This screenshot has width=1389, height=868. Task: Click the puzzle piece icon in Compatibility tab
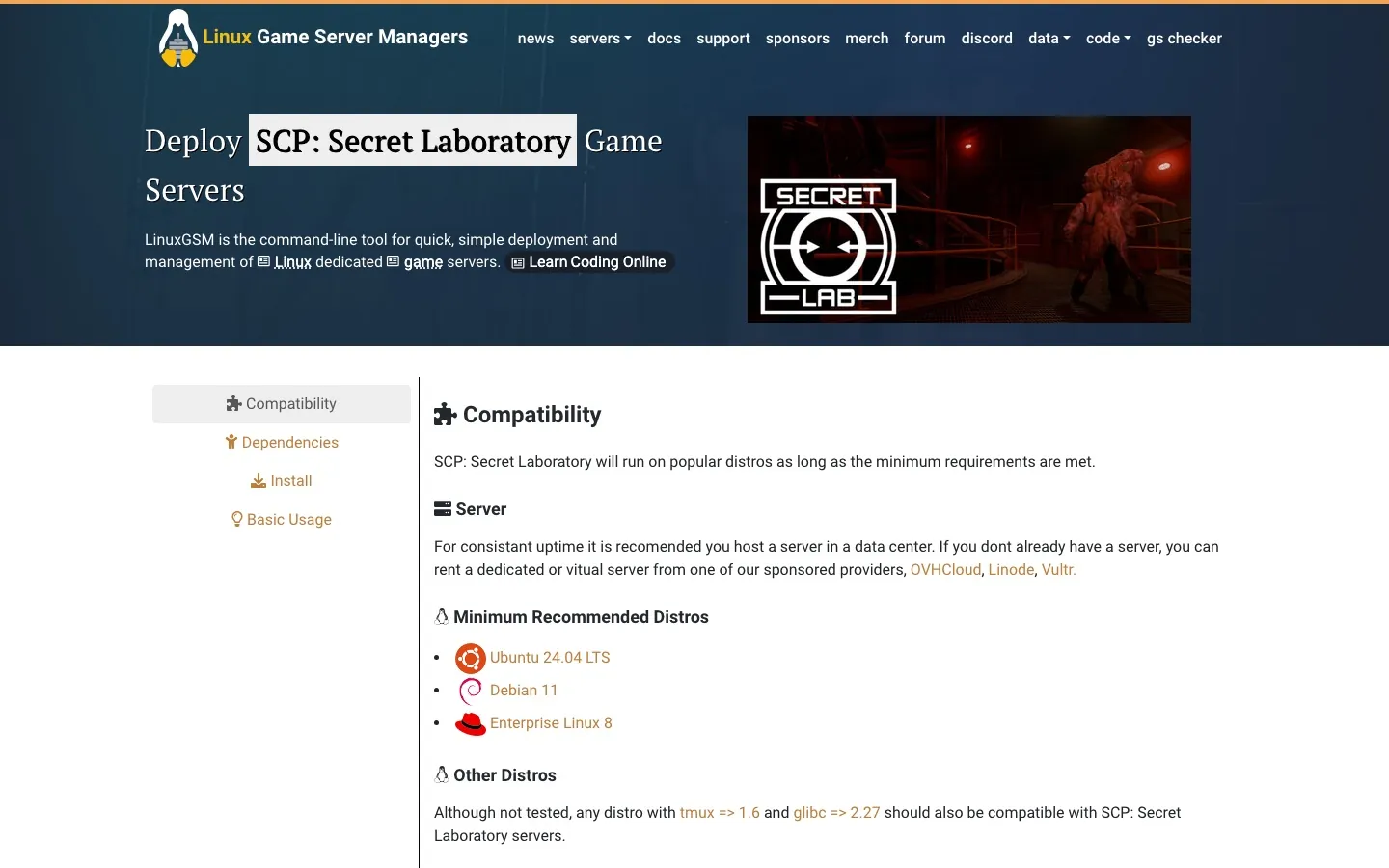click(x=233, y=404)
